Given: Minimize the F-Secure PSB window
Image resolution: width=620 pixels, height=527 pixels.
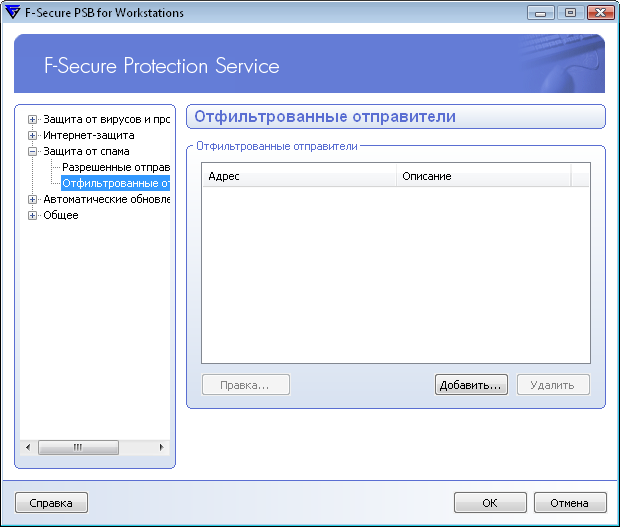Looking at the screenshot, I should (541, 13).
